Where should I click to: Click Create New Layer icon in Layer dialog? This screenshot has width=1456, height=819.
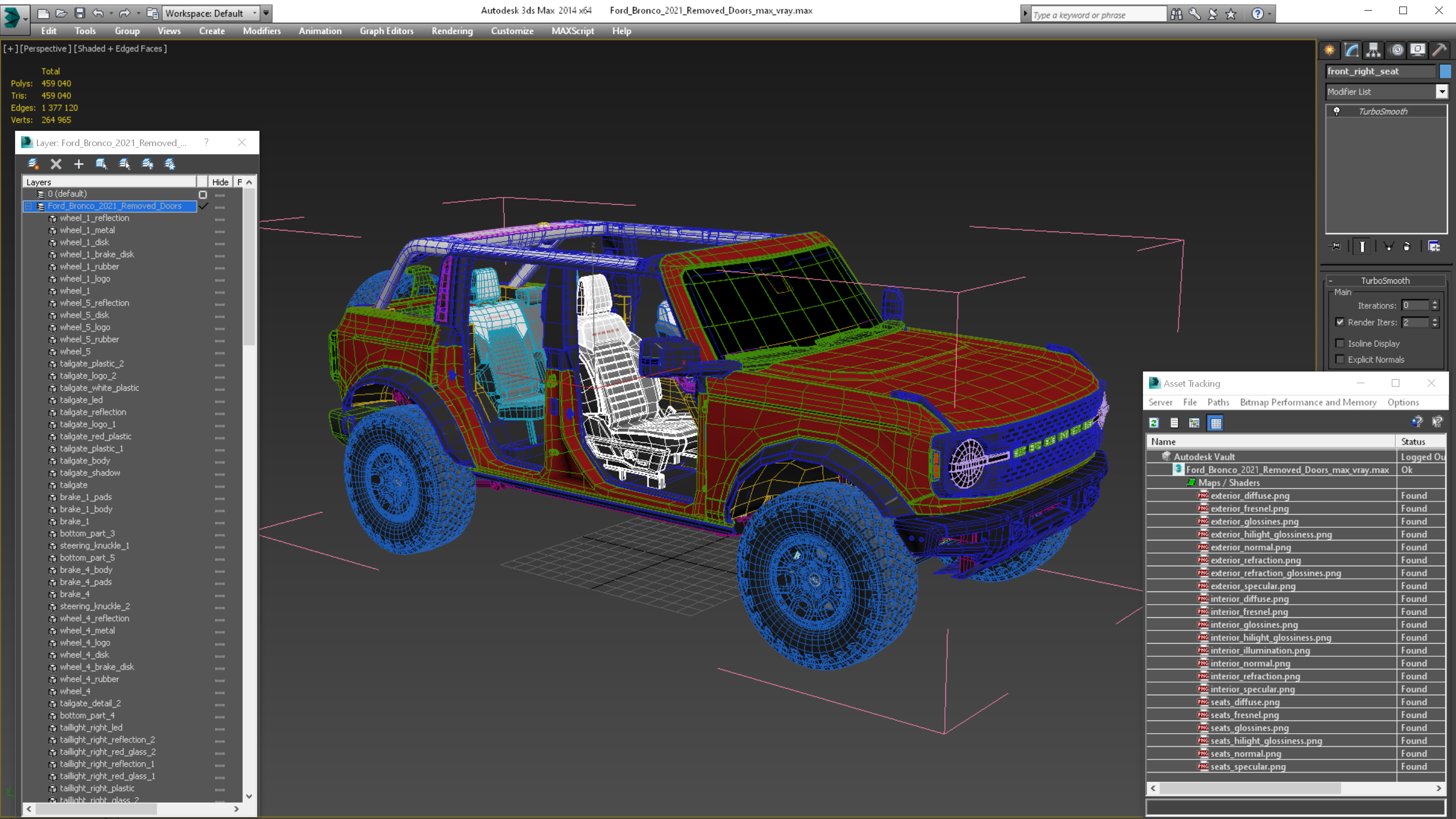[x=33, y=164]
